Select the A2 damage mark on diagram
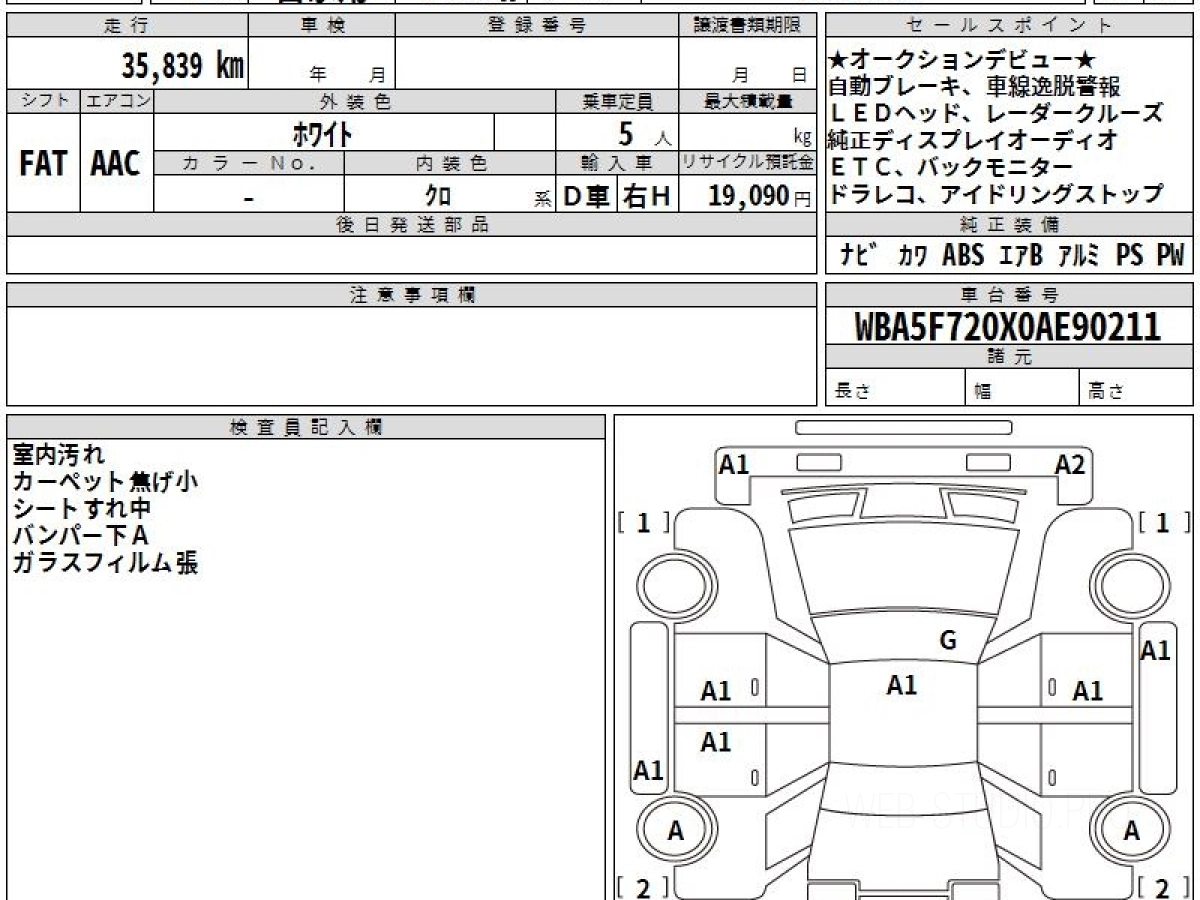This screenshot has width=1200, height=900. pos(1069,464)
